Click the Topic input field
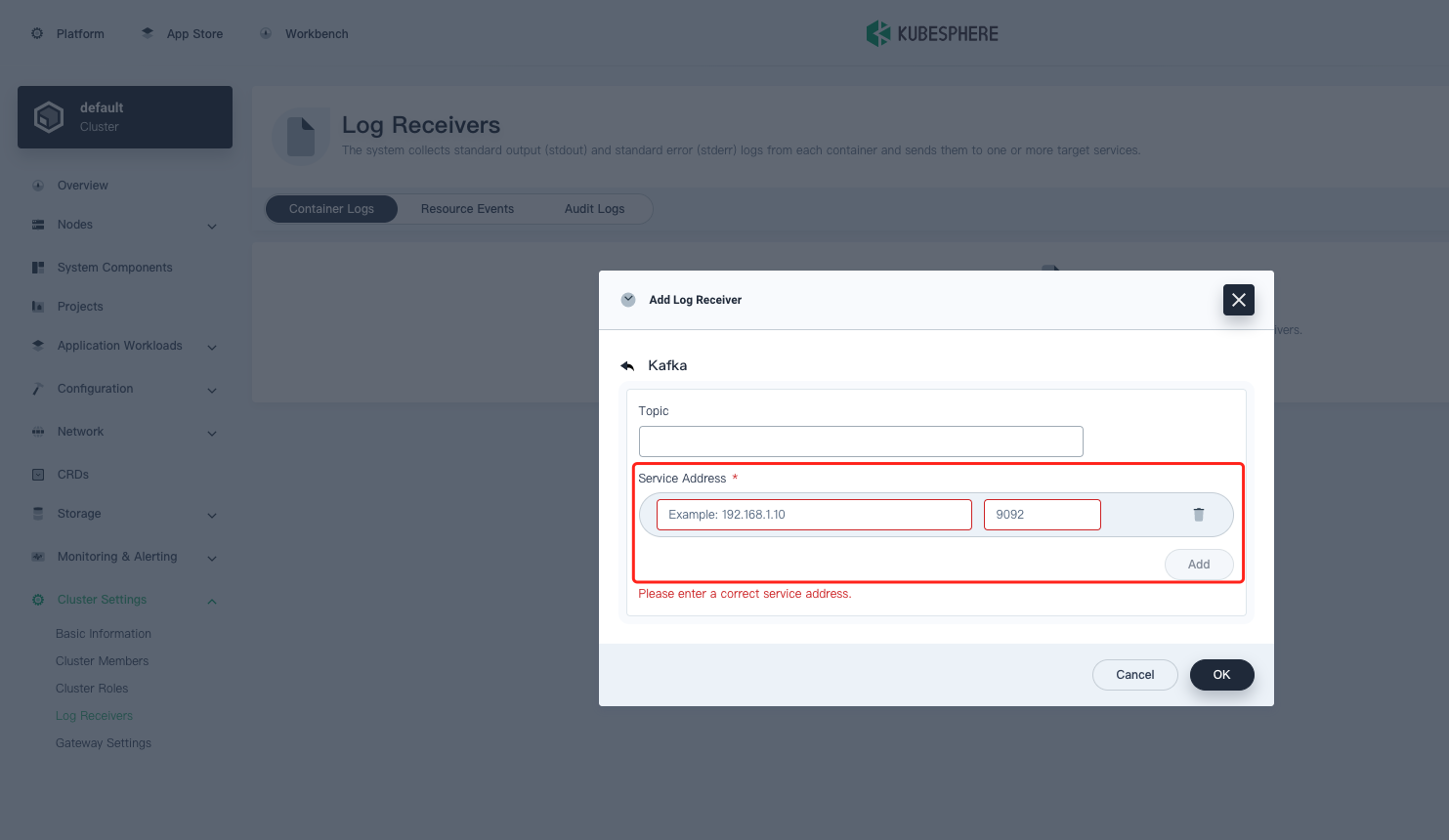1449x840 pixels. (x=860, y=441)
